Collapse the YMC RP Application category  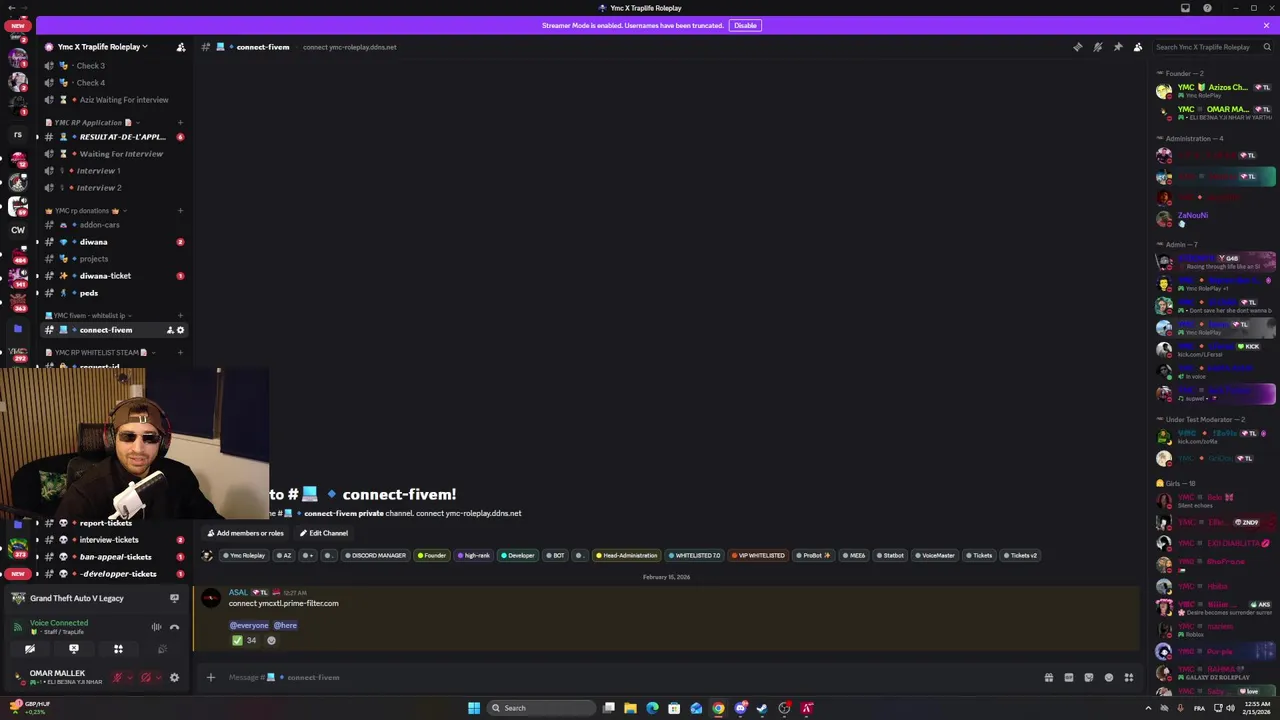point(93,122)
